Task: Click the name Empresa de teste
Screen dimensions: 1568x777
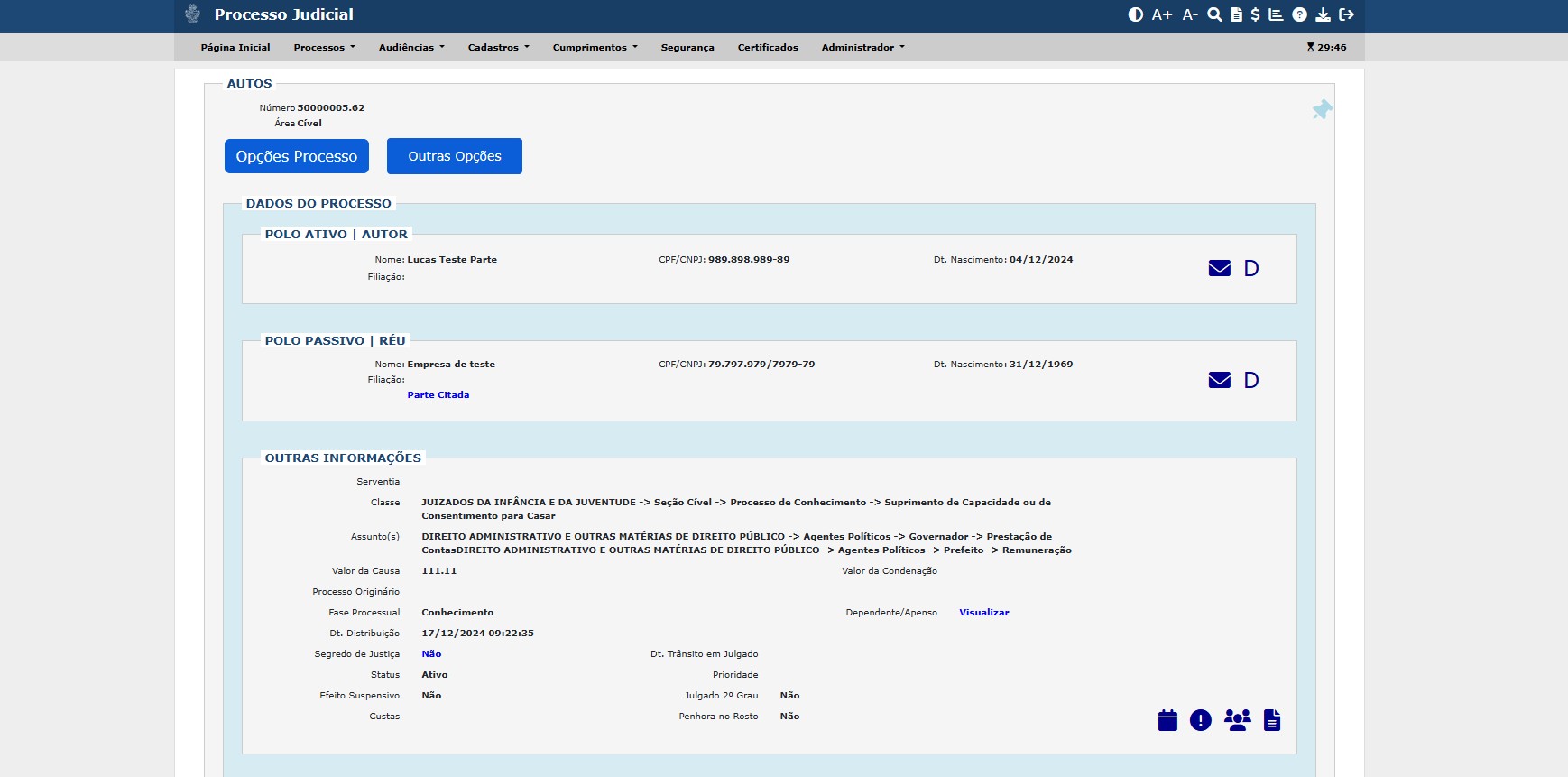Action: pyautogui.click(x=451, y=364)
